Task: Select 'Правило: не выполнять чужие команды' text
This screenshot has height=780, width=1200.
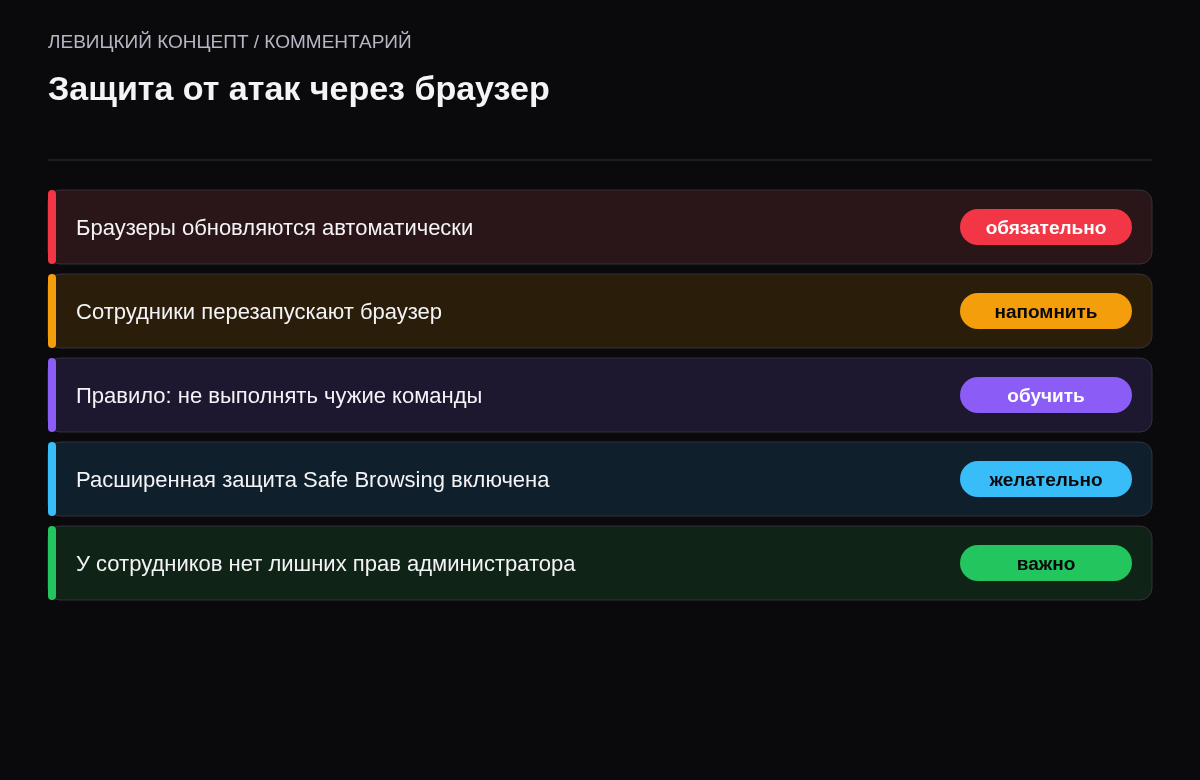Action: (279, 396)
